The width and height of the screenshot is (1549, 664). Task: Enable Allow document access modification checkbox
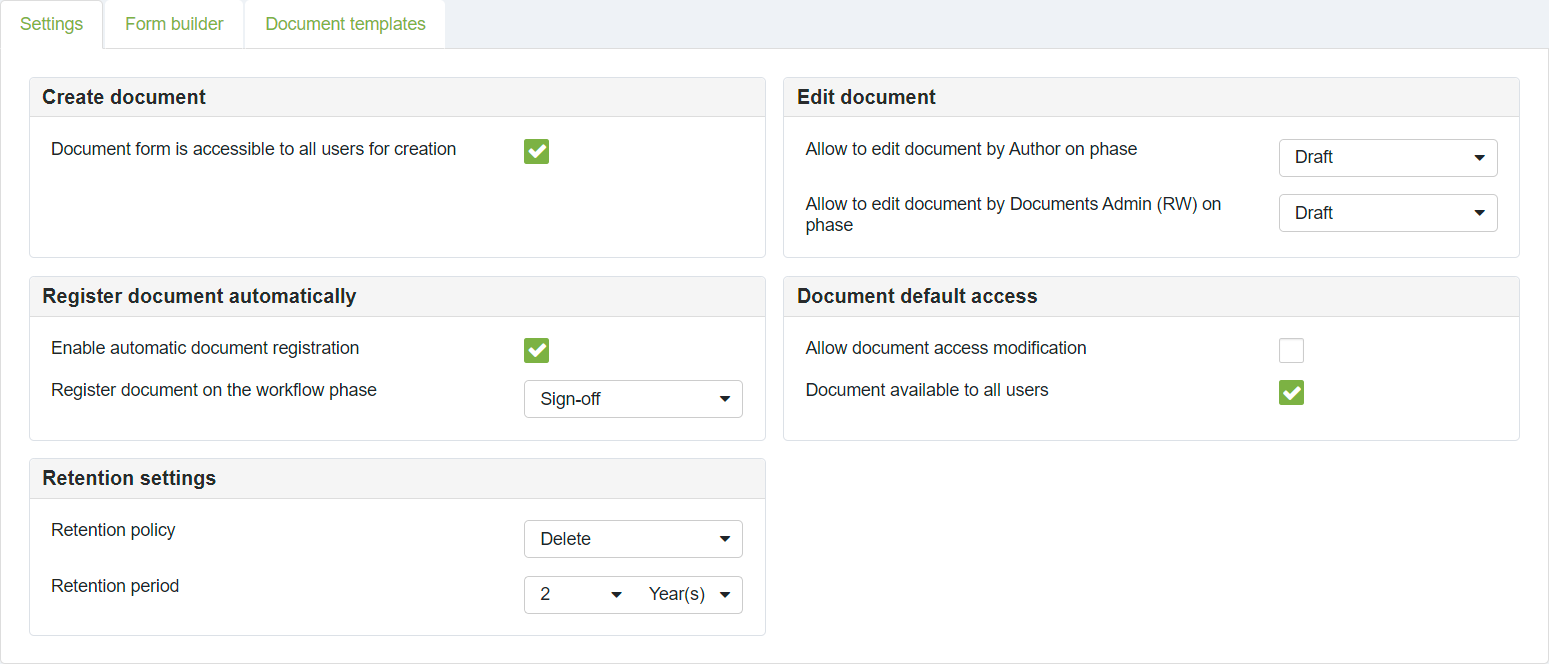click(1291, 350)
